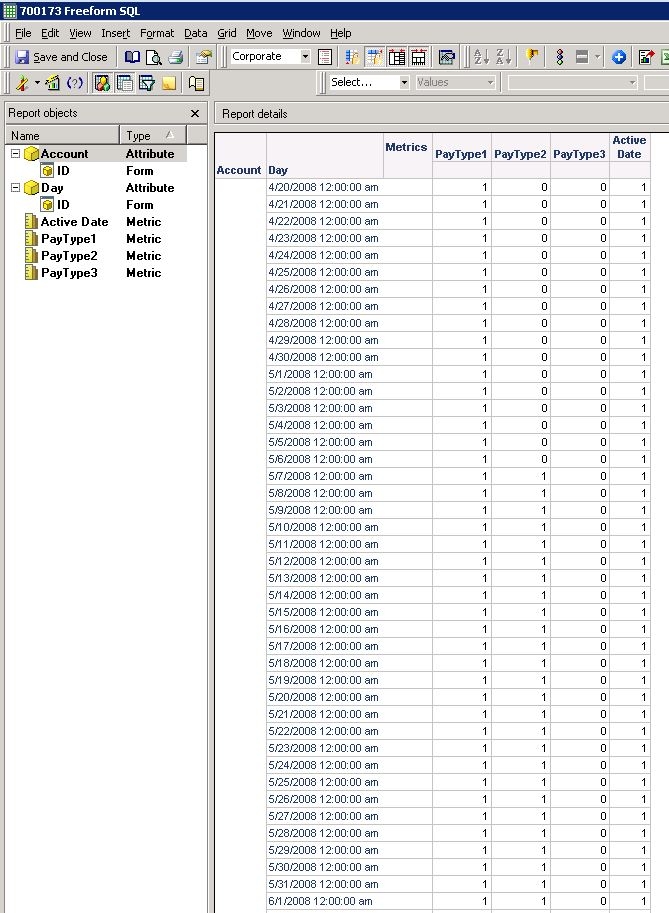Select ID form under Day
This screenshot has width=669, height=913.
point(63,204)
